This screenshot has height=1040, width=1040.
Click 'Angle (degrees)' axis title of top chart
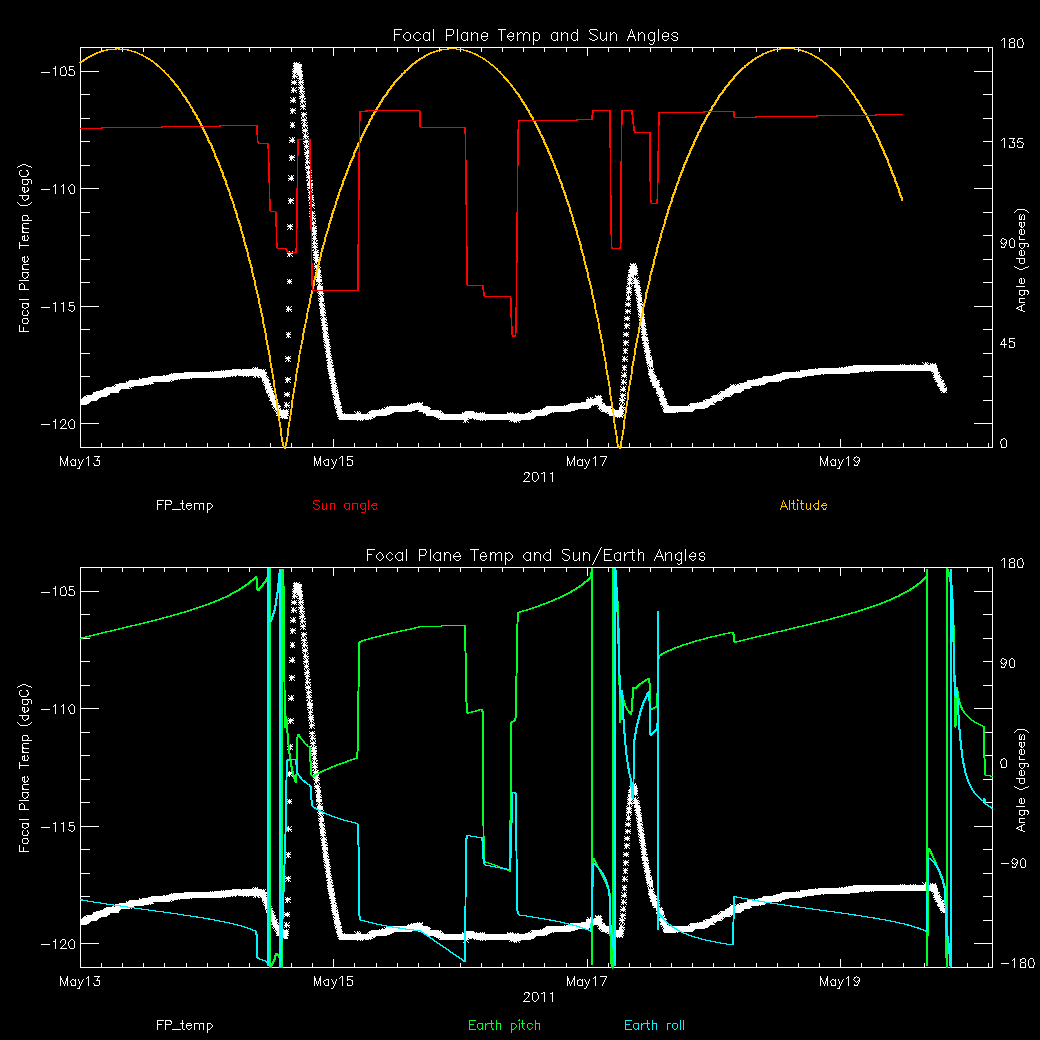1021,260
